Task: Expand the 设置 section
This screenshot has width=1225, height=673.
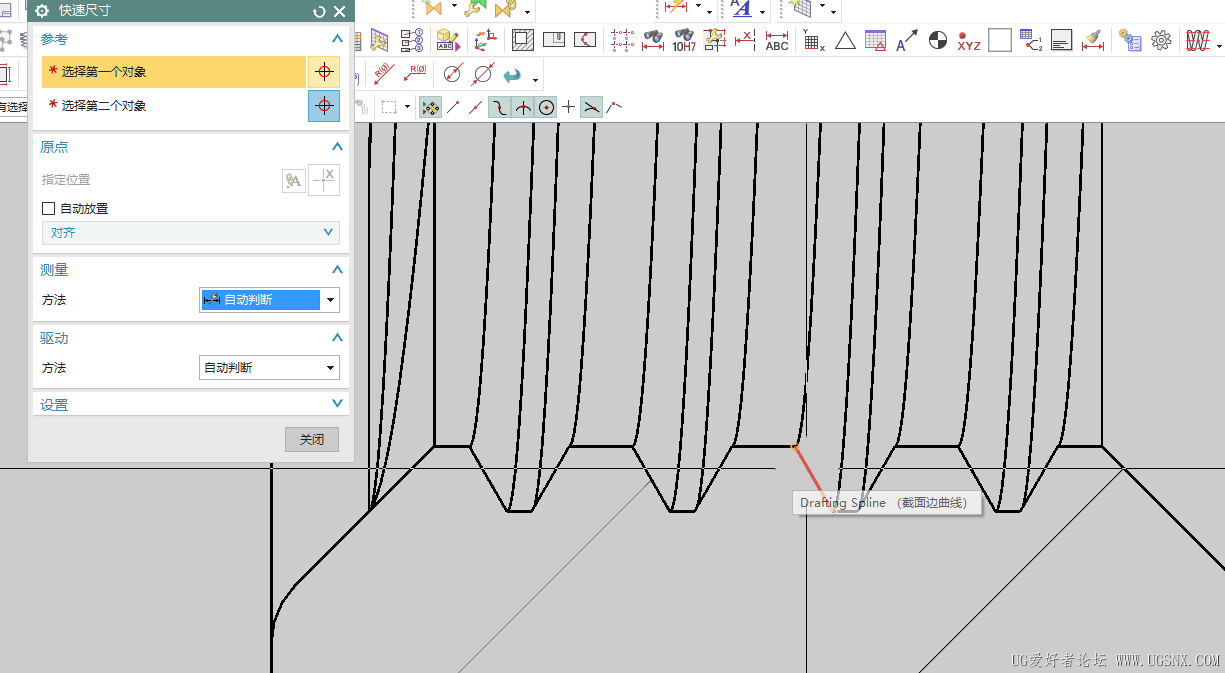Action: point(337,404)
